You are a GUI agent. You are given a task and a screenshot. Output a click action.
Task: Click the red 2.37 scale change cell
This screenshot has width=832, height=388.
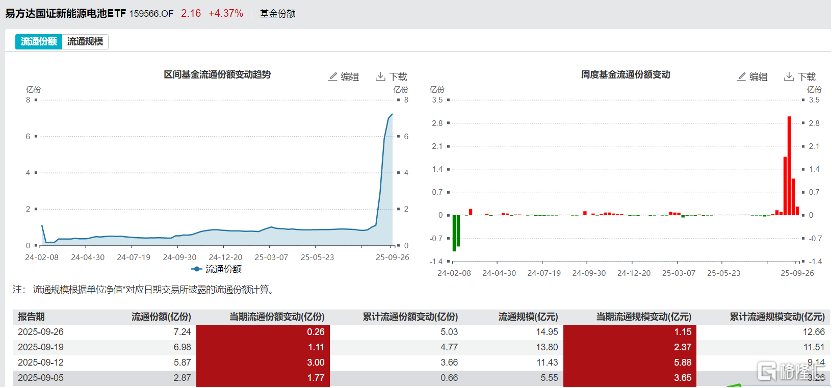pos(630,347)
